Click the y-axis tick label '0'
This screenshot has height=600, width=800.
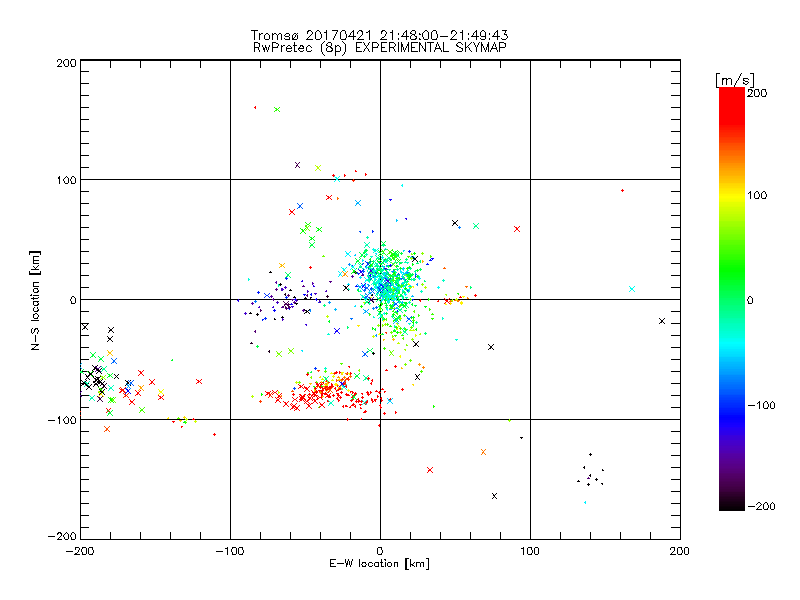tap(73, 300)
